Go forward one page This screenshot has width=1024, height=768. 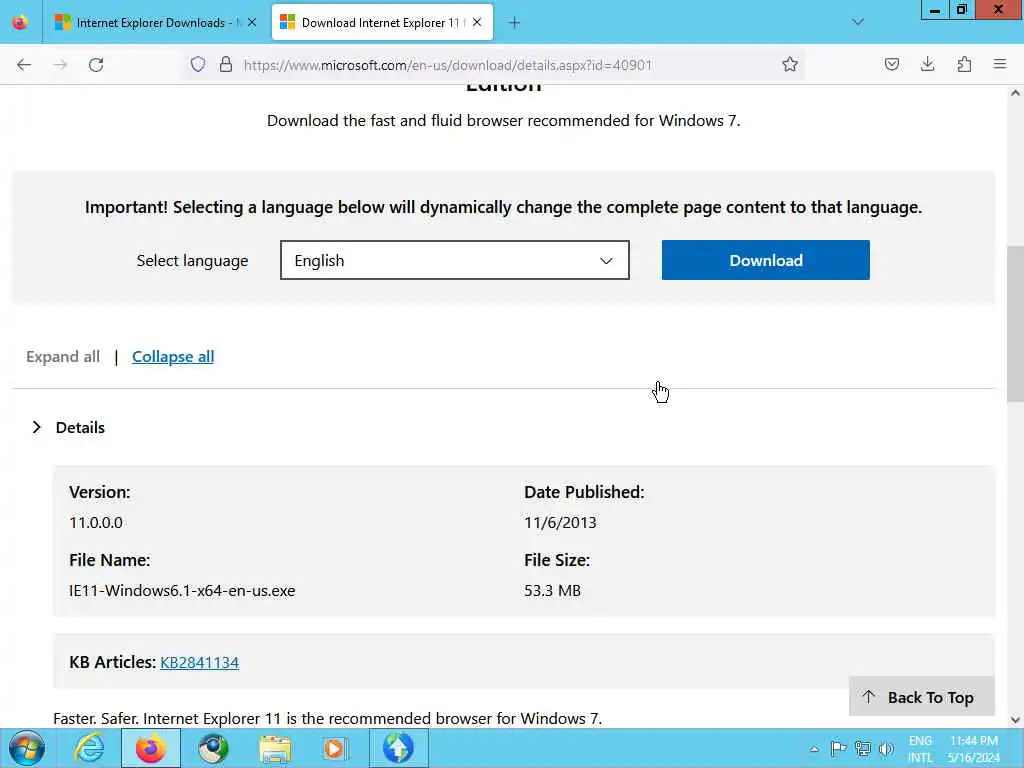point(60,65)
